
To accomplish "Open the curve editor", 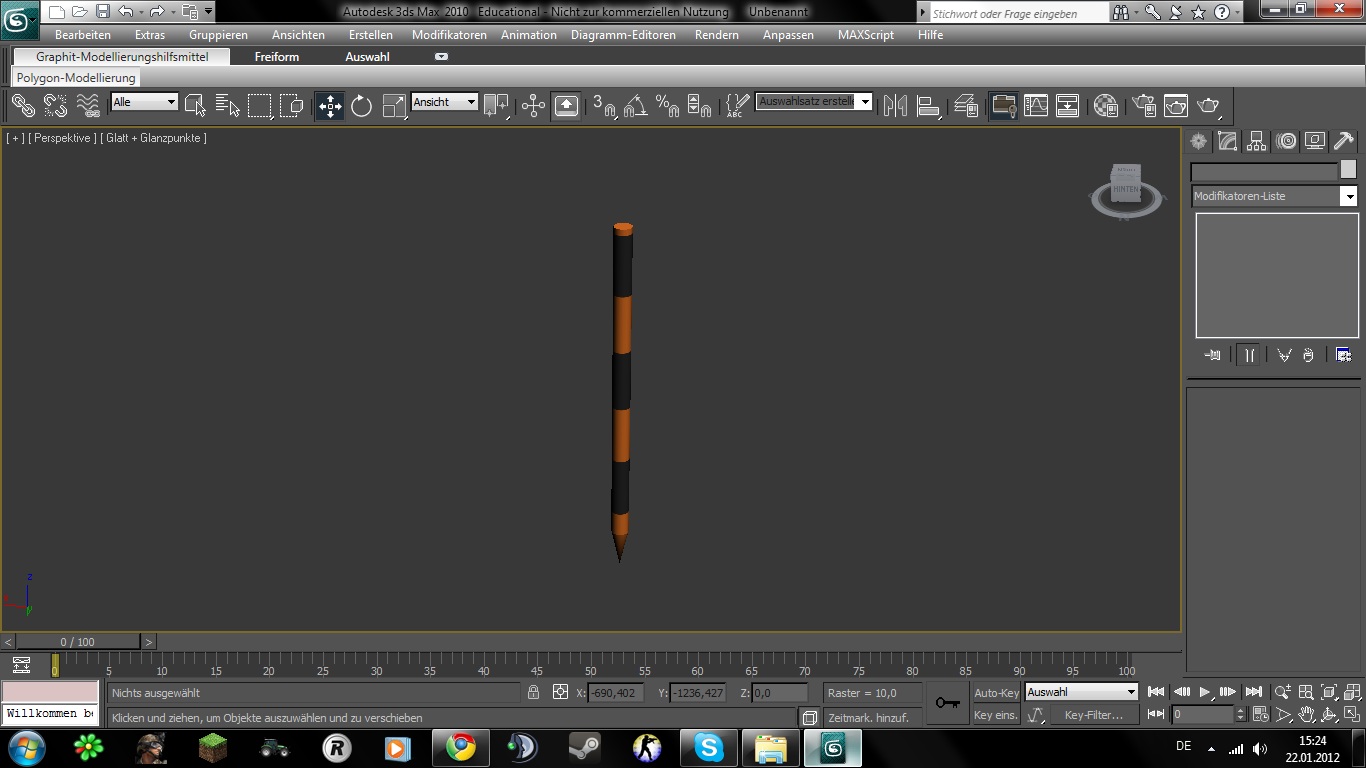I will 1036,104.
